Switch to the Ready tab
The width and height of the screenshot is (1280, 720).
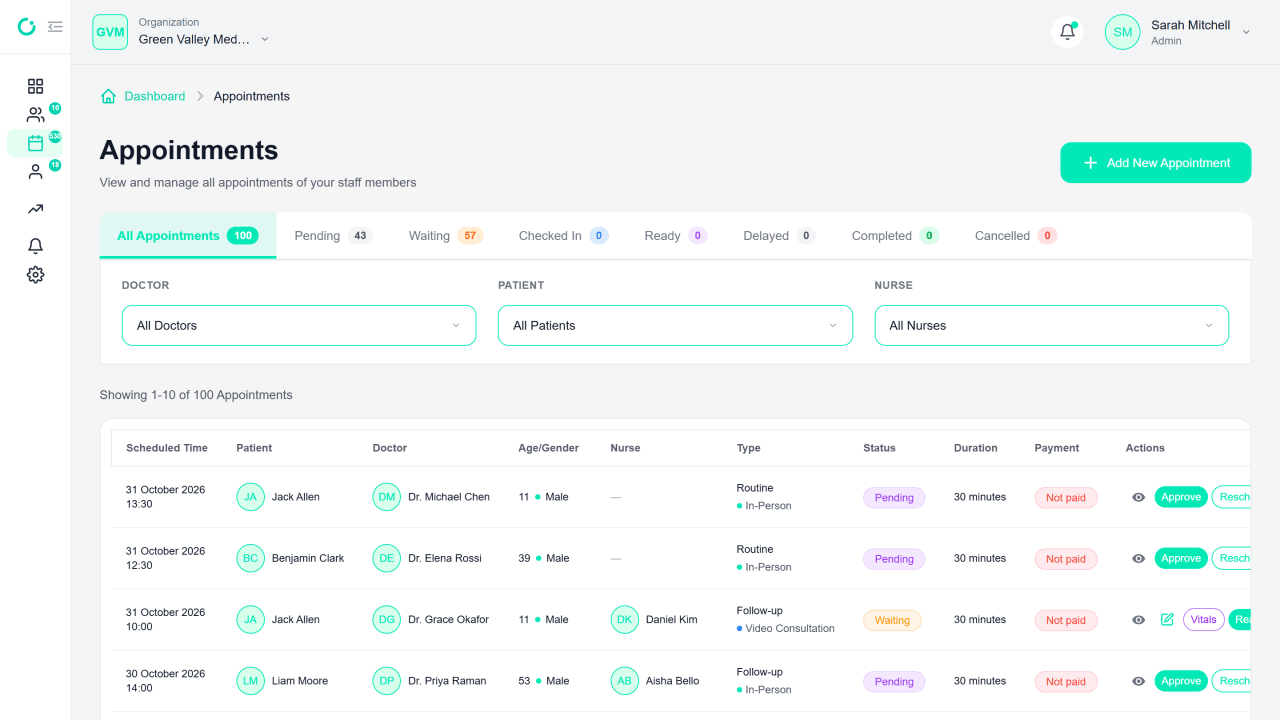pos(675,236)
